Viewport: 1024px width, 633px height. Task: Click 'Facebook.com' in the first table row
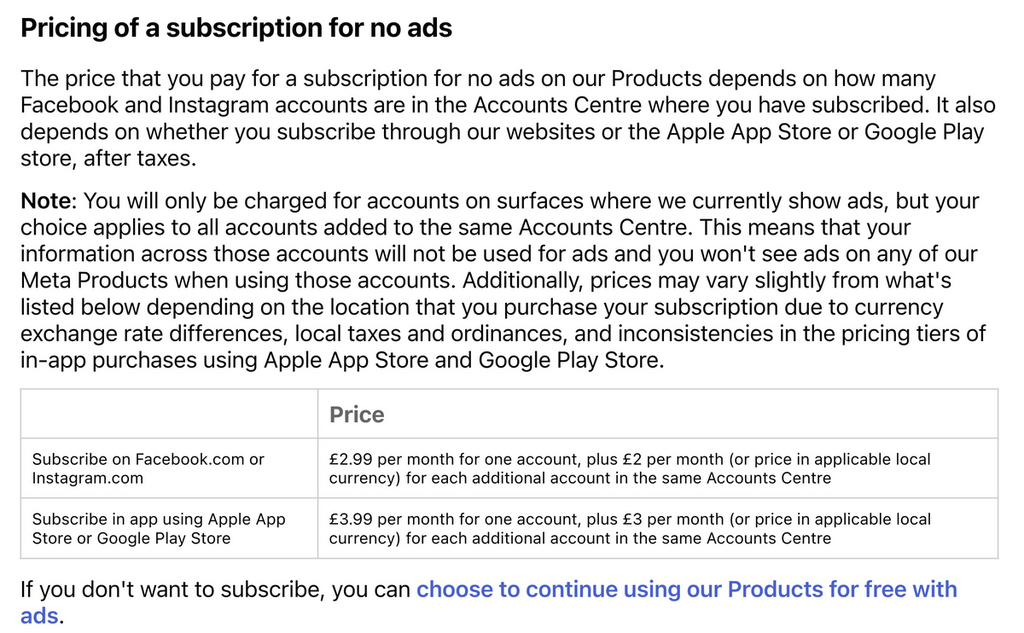pyautogui.click(x=190, y=459)
